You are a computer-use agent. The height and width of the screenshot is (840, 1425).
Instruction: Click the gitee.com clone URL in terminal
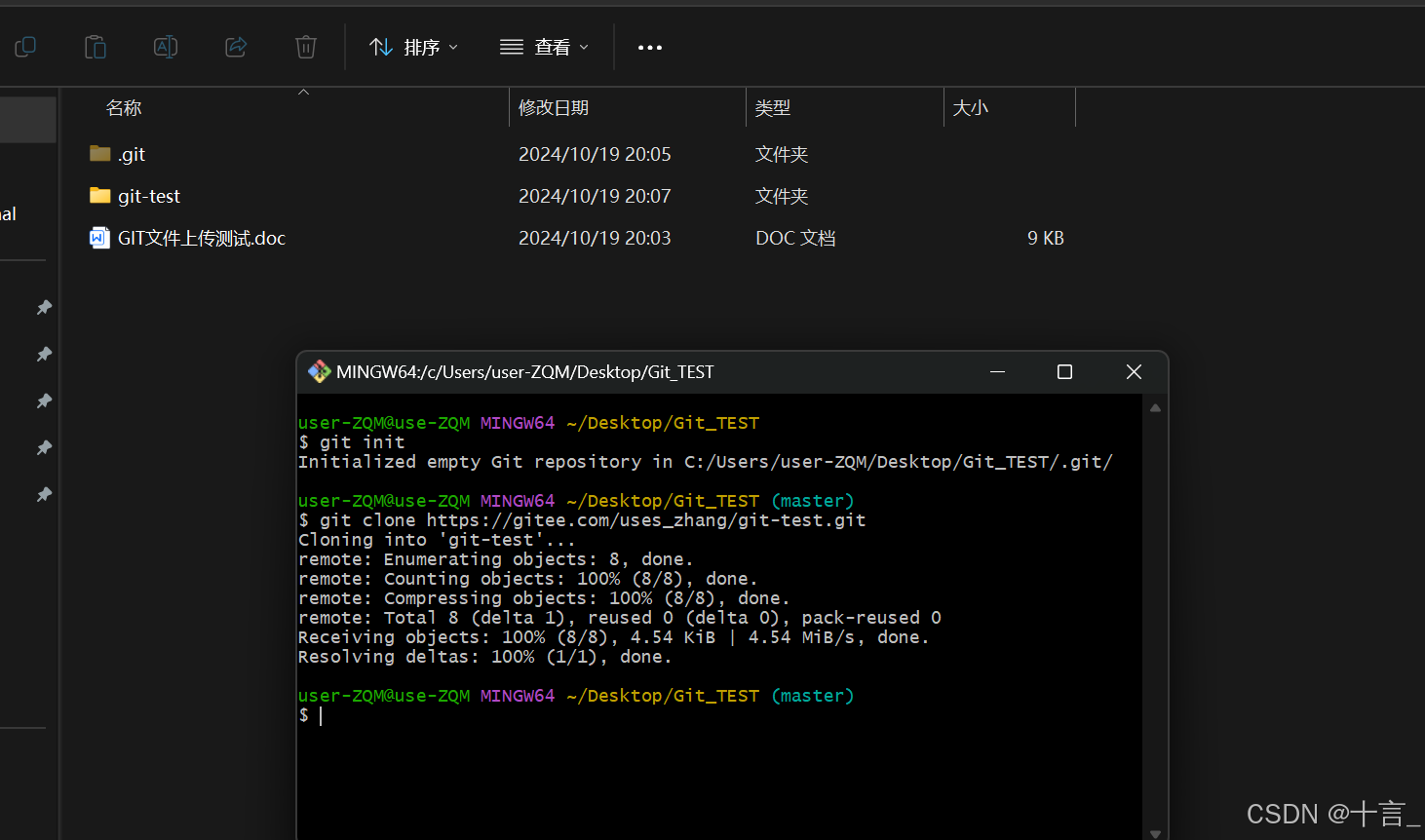[646, 520]
